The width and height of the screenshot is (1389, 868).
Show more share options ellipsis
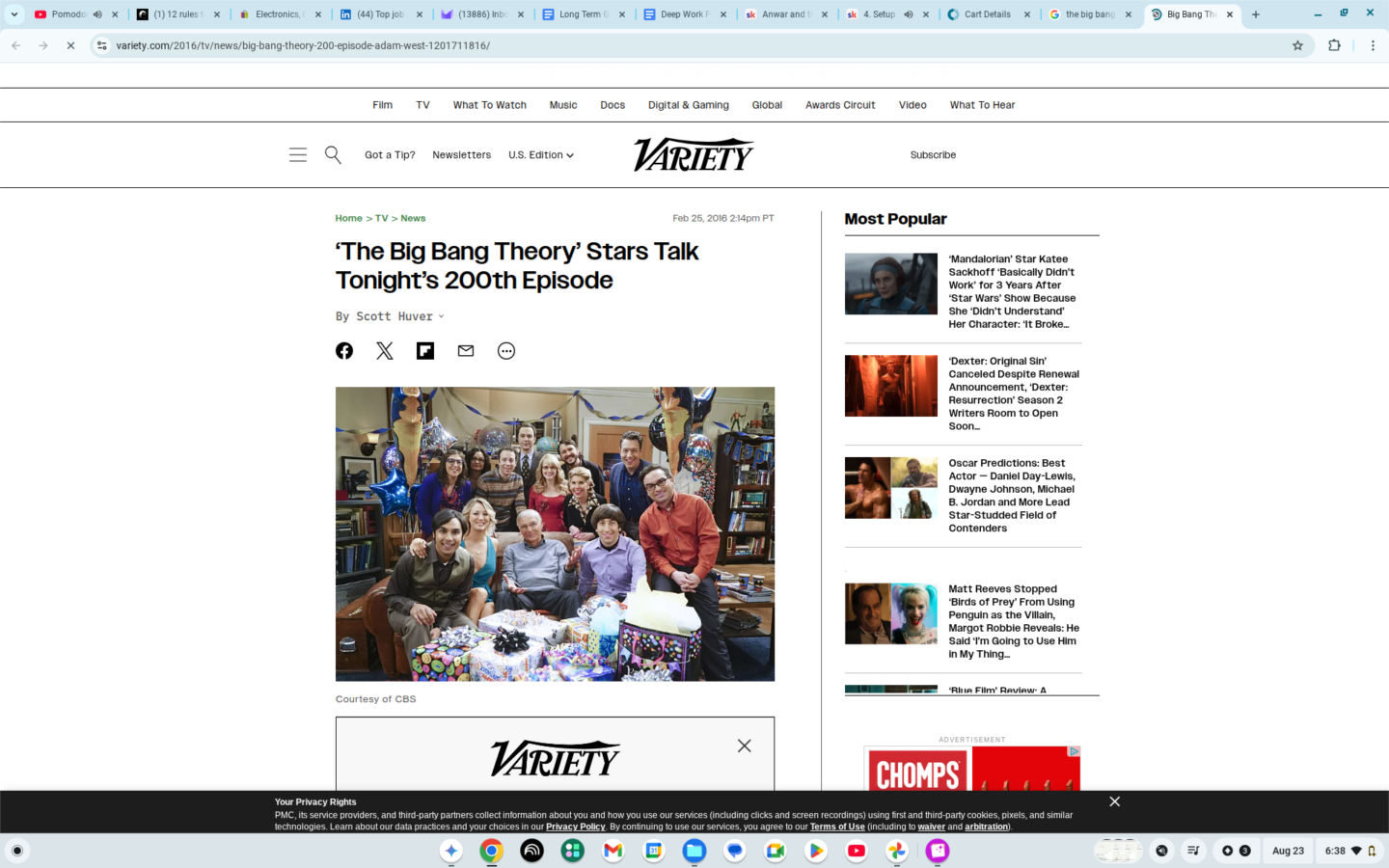pyautogui.click(x=506, y=351)
